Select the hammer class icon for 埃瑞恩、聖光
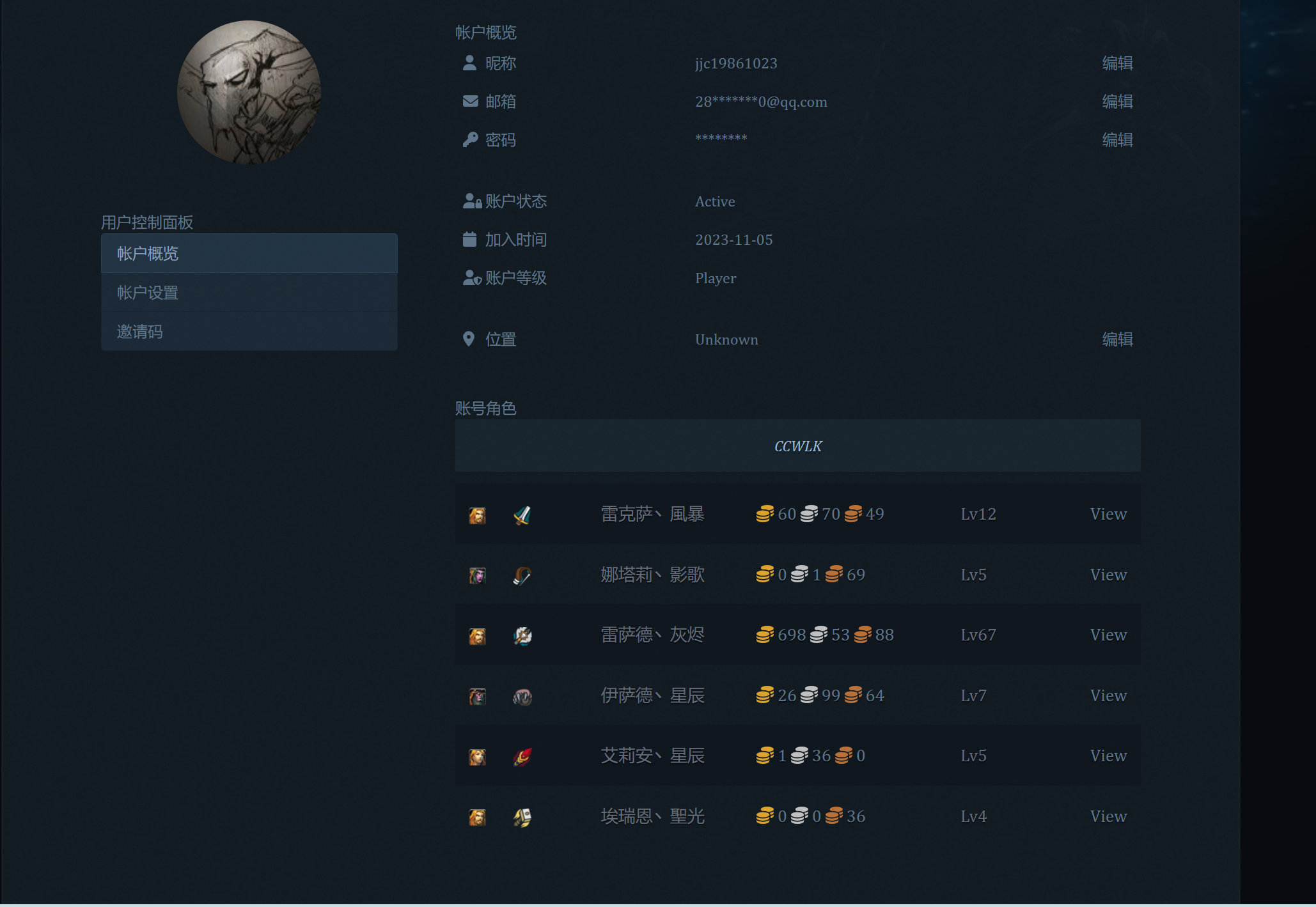This screenshot has width=1316, height=907. [x=521, y=816]
